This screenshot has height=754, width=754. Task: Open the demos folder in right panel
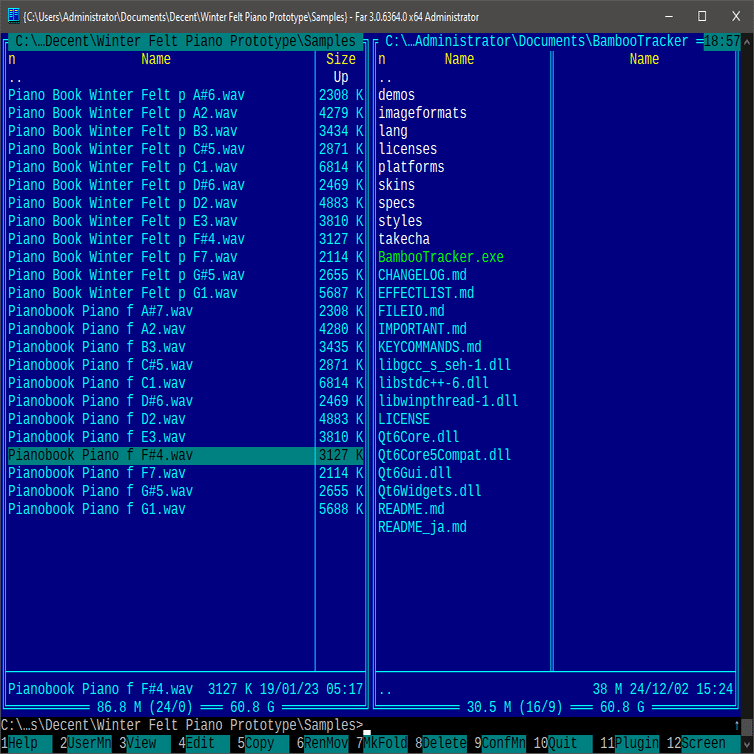coord(396,95)
